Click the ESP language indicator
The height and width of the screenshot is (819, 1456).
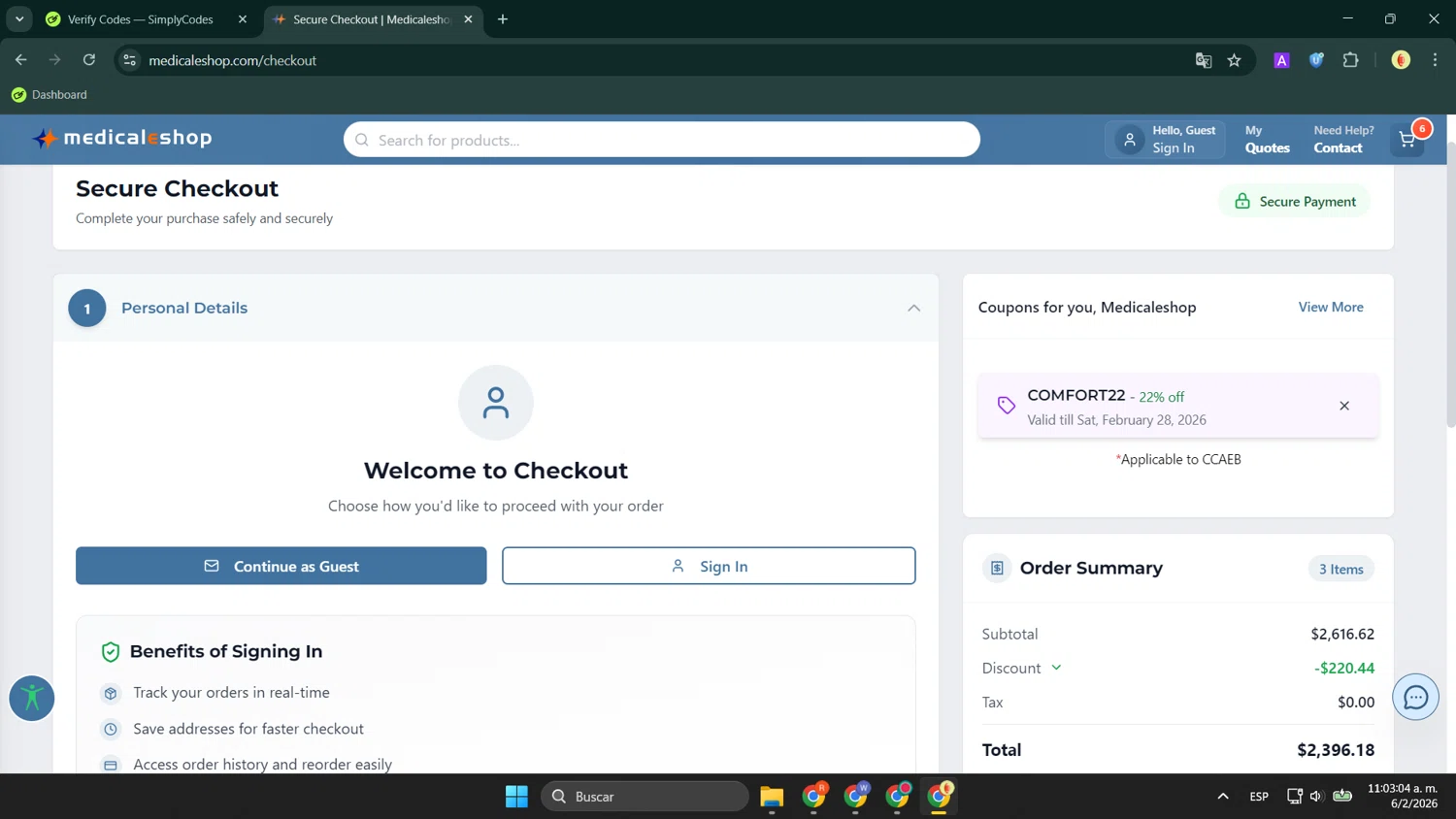pyautogui.click(x=1259, y=797)
